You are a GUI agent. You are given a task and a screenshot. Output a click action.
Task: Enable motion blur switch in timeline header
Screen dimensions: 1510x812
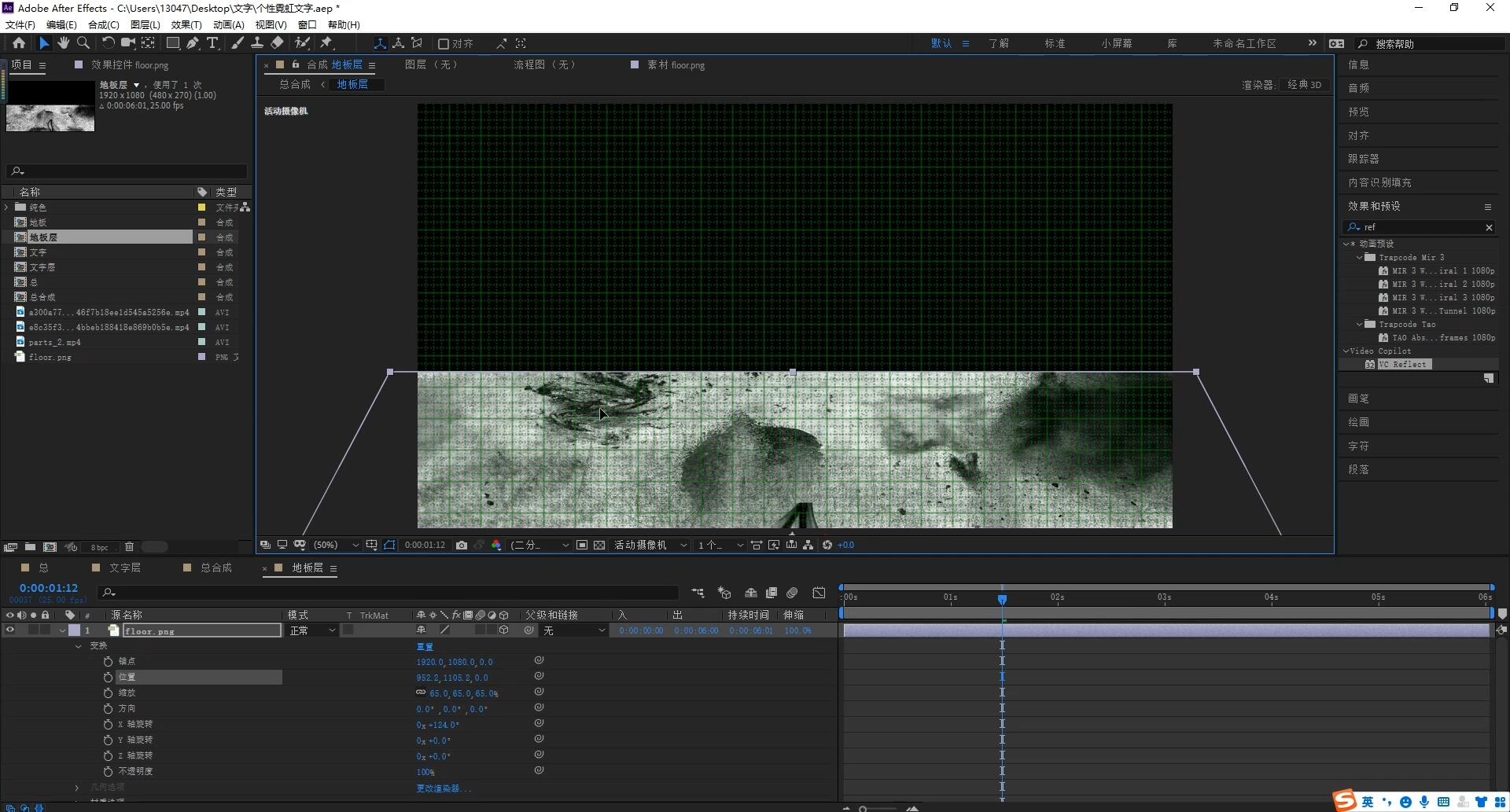(793, 593)
